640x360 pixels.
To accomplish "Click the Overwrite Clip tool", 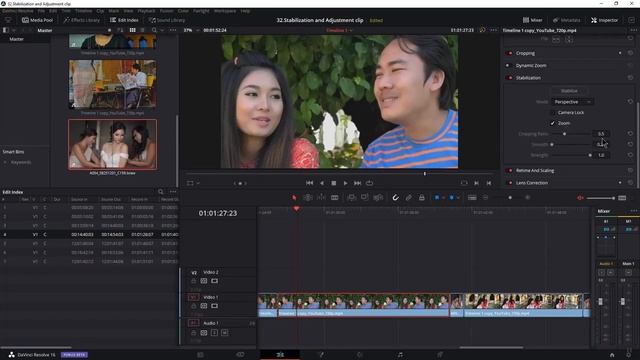I will pos(364,198).
